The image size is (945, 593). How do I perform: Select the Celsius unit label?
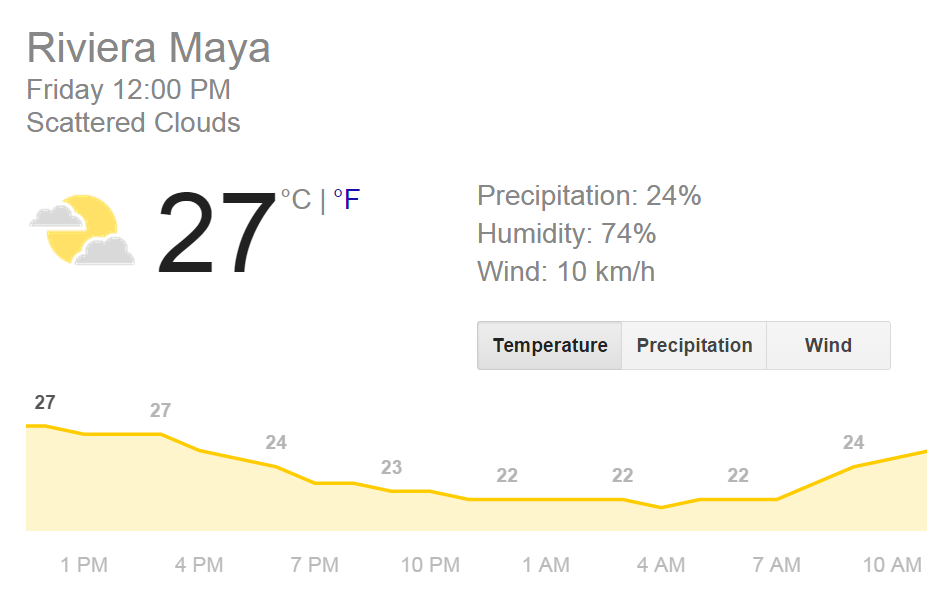point(295,200)
